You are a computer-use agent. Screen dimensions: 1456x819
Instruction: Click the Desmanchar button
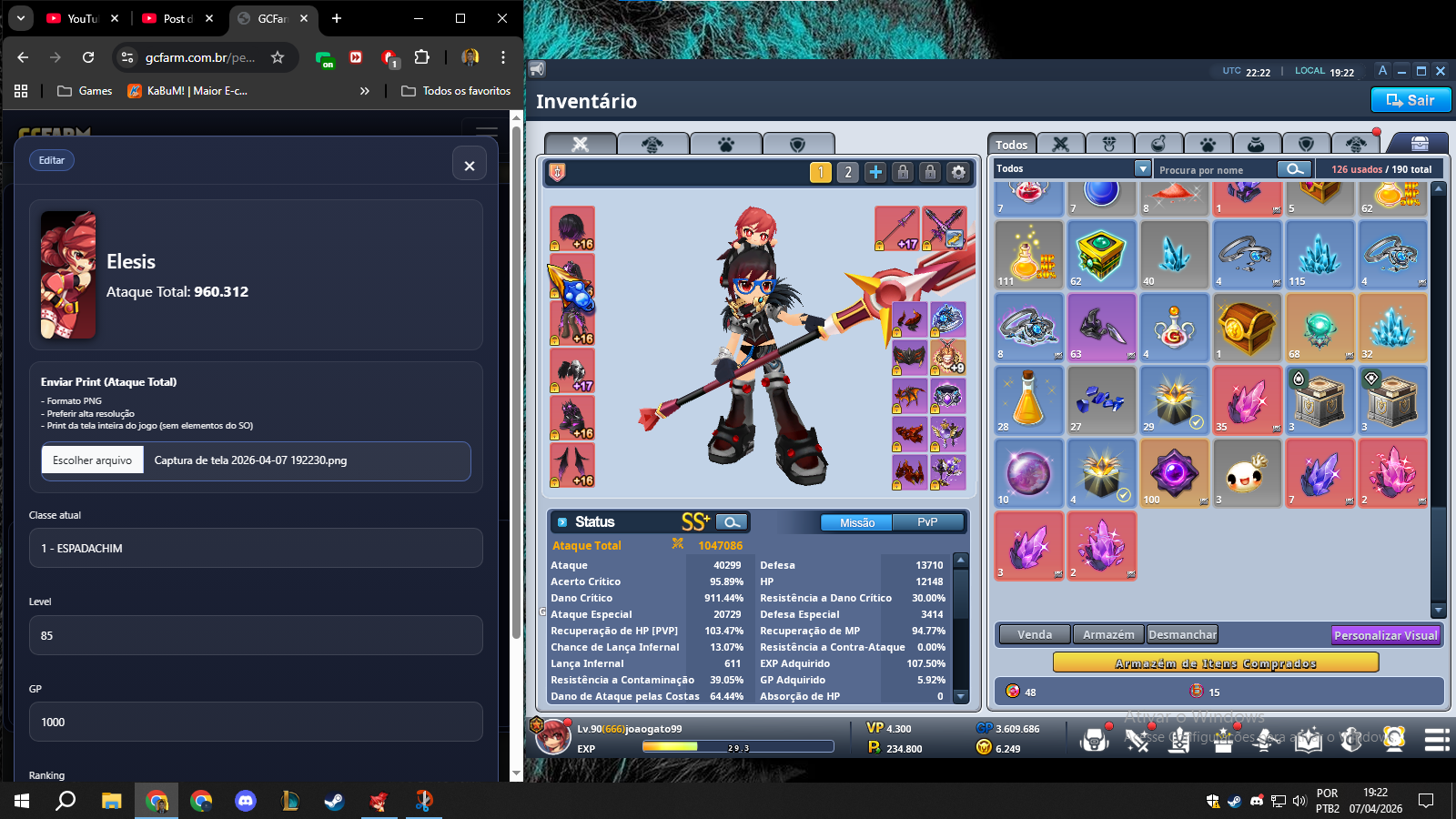[1182, 634]
